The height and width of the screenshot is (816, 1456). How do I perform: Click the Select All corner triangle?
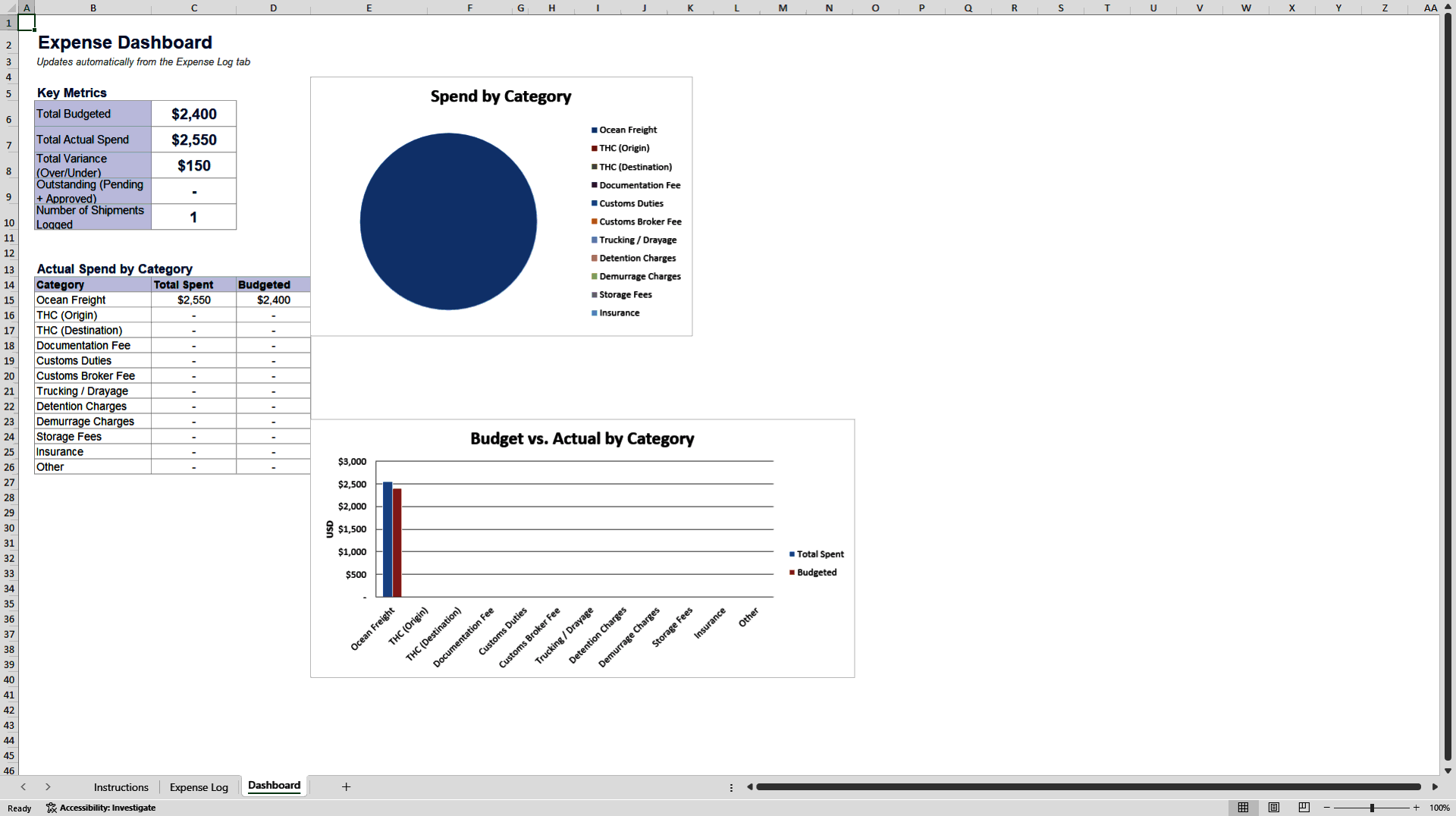tap(9, 8)
